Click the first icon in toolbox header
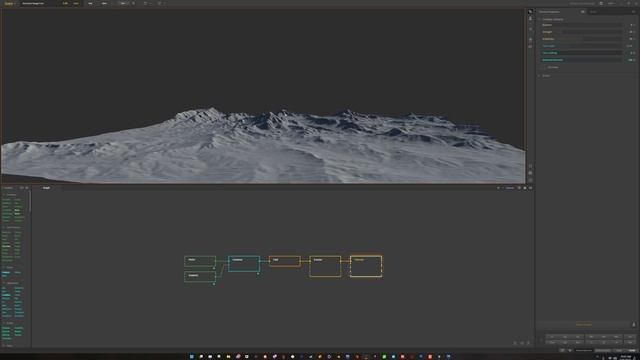The image size is (640, 360). click(22, 188)
